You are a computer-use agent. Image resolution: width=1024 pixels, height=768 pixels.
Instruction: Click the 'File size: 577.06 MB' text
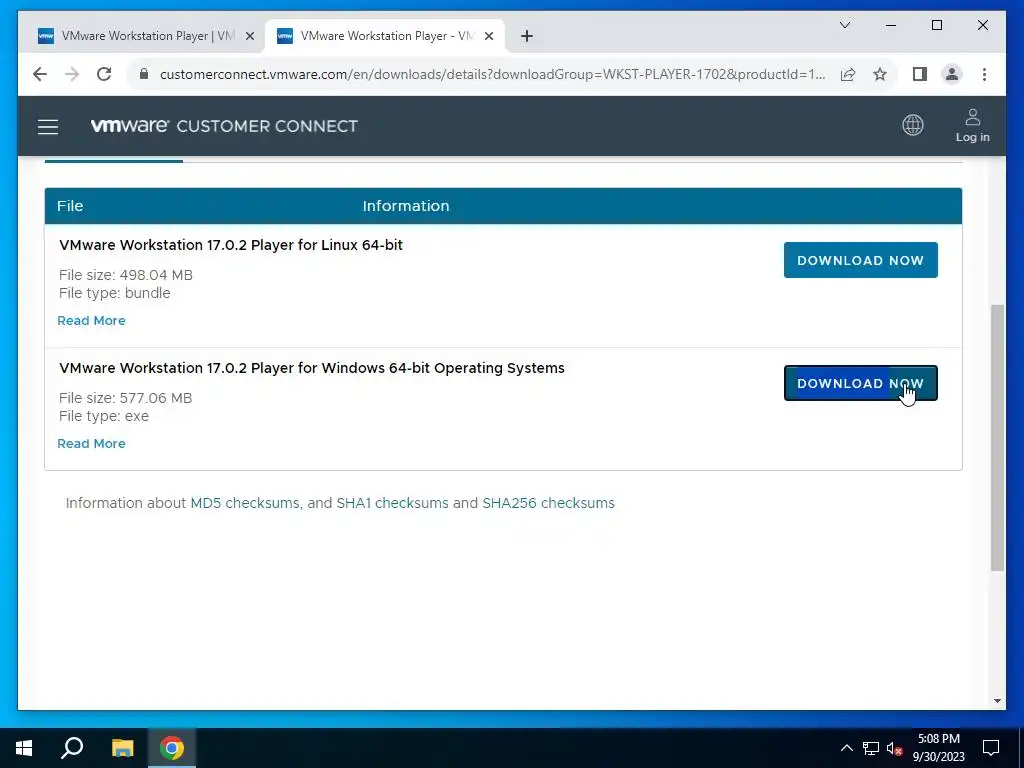pyautogui.click(x=125, y=398)
